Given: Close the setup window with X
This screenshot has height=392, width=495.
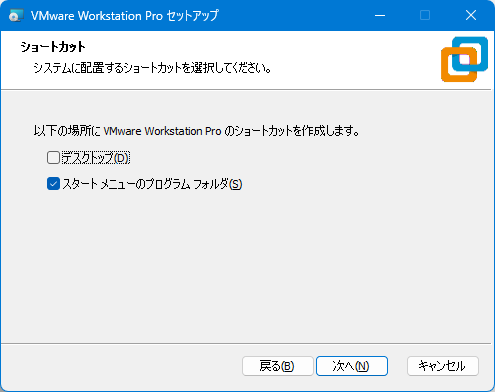Looking at the screenshot, I should point(471,15).
